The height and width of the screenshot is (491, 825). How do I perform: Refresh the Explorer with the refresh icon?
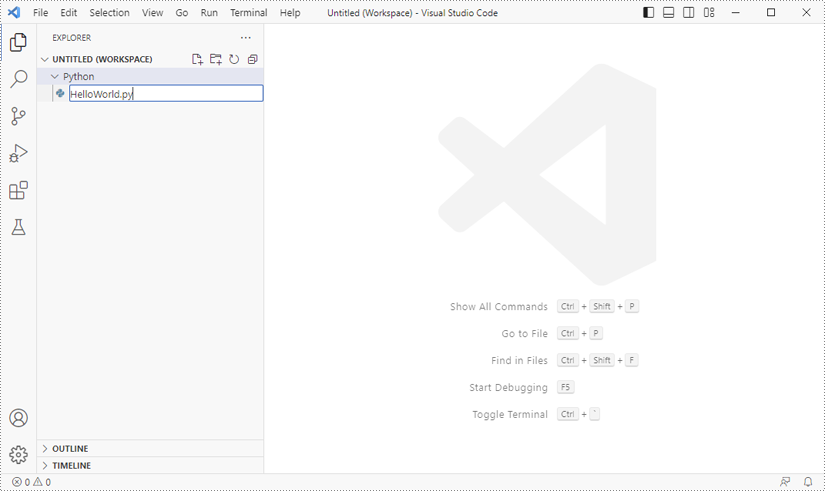234,59
